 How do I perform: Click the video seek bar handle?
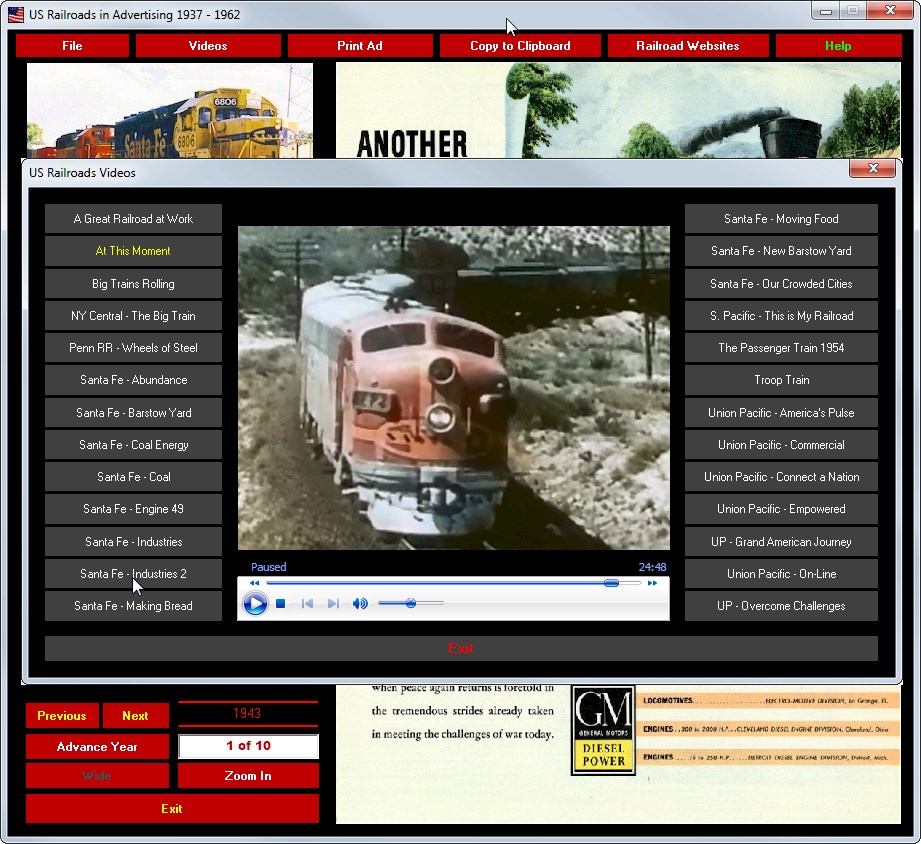tap(611, 583)
